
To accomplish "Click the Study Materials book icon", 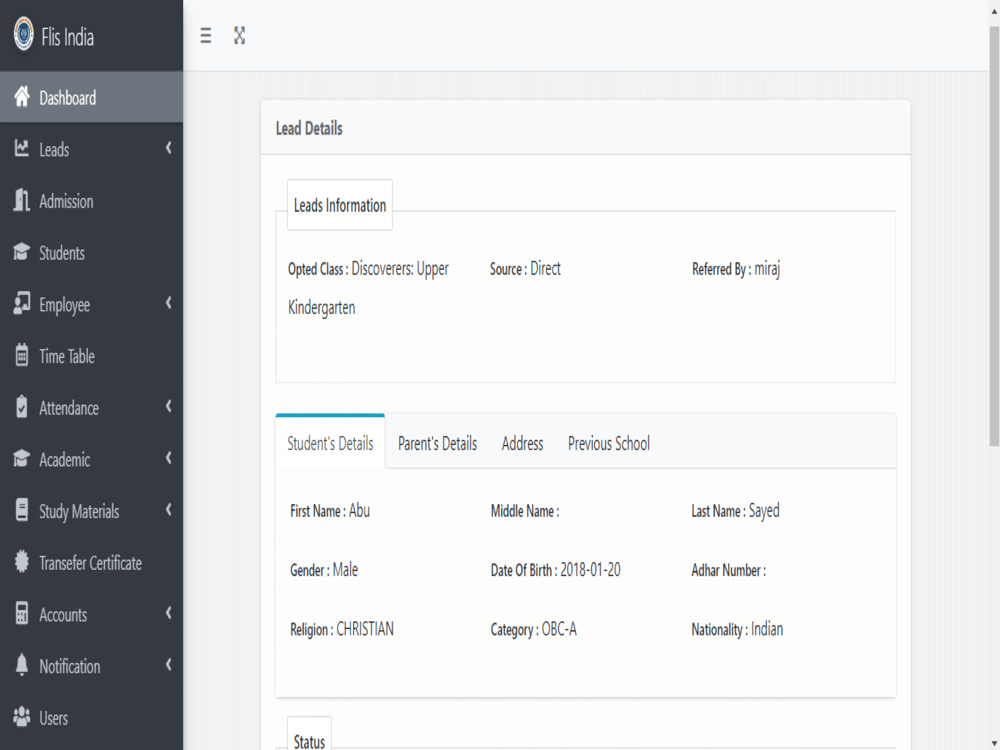I will [22, 510].
